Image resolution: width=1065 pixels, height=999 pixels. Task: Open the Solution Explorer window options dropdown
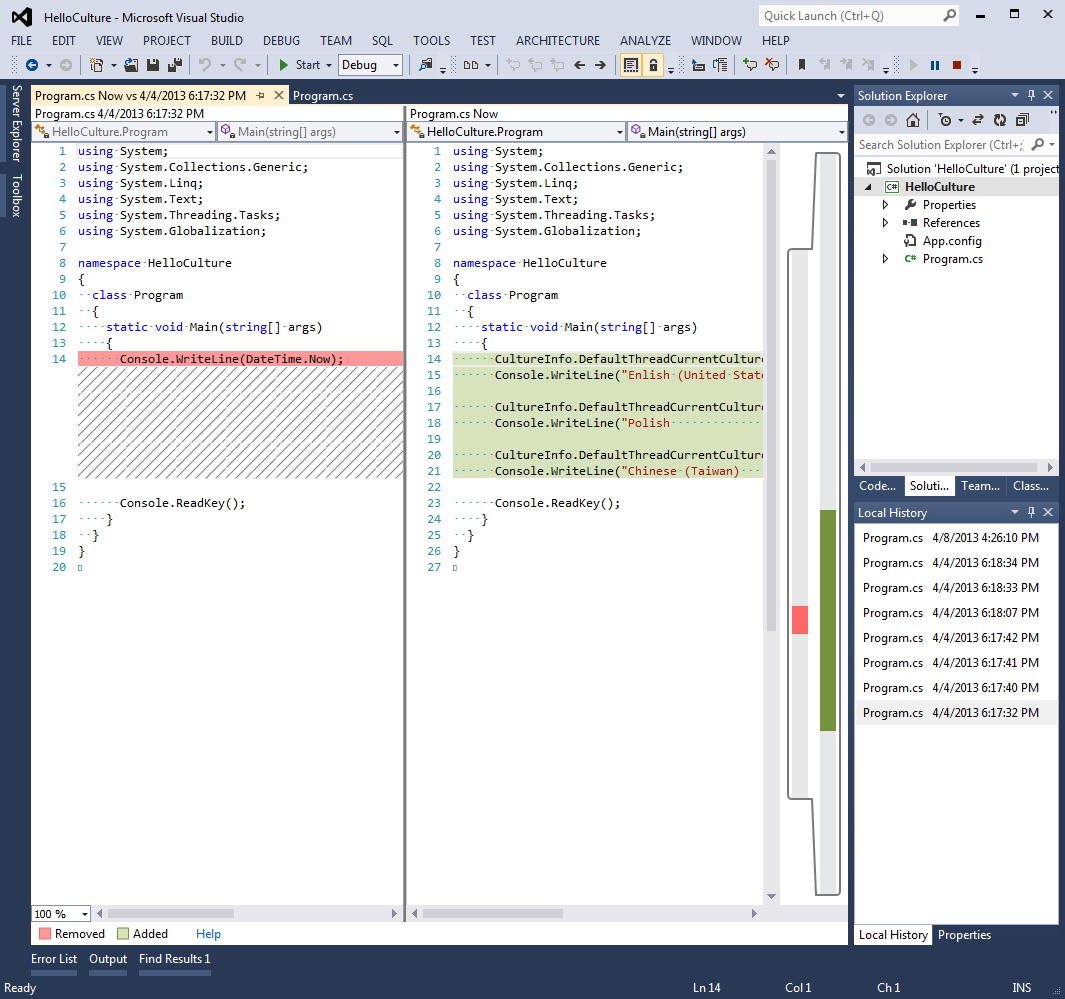coord(1015,96)
